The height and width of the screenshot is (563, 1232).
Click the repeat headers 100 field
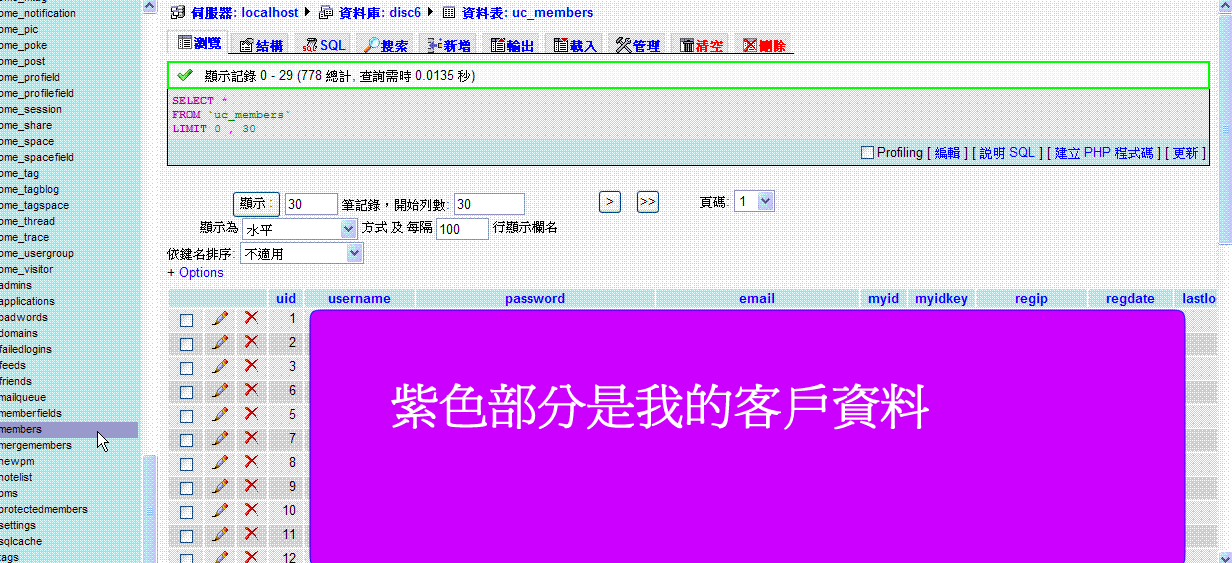tap(463, 229)
